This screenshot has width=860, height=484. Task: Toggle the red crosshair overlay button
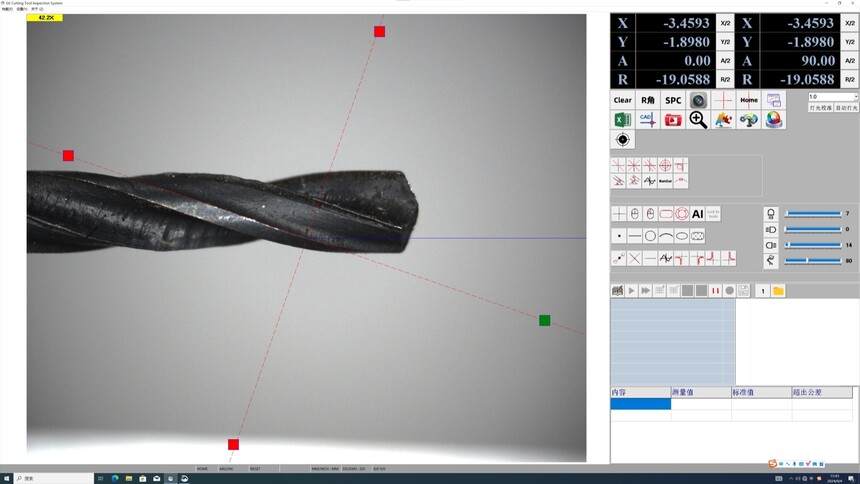pyautogui.click(x=723, y=100)
